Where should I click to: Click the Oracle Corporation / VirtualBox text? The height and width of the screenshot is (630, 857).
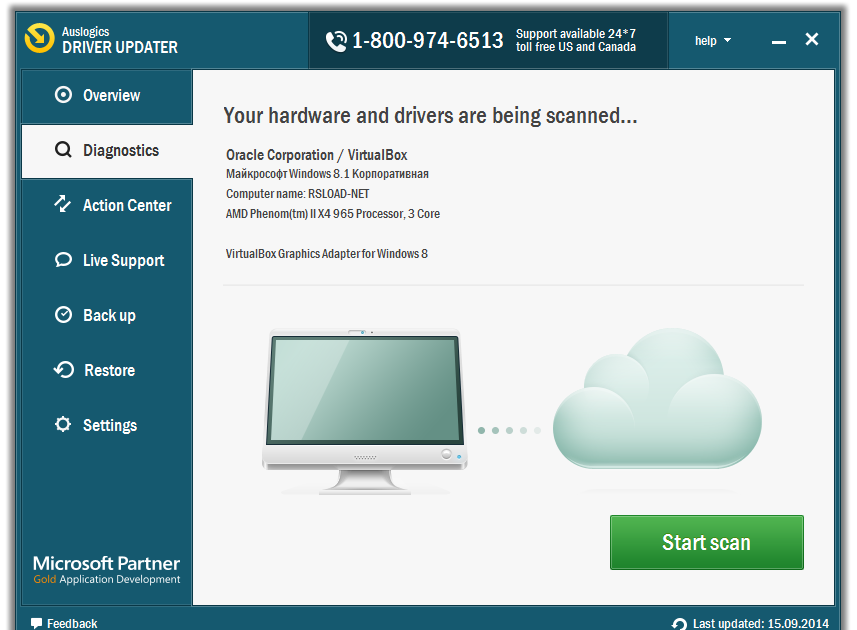click(x=316, y=155)
